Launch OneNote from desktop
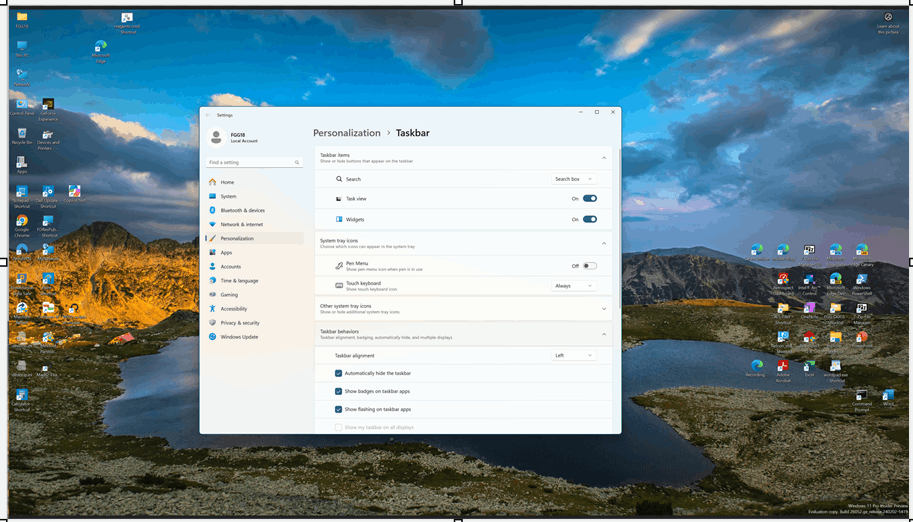 [809, 310]
